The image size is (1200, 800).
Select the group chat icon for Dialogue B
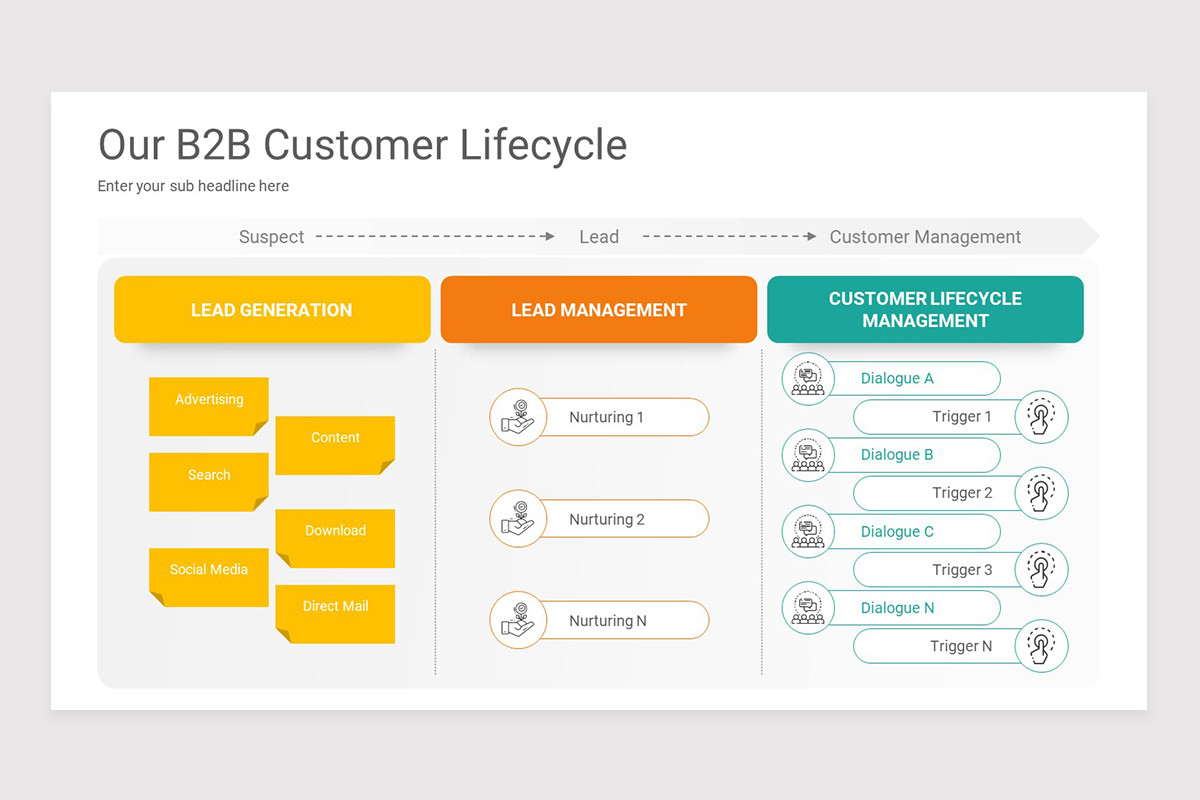pos(808,455)
